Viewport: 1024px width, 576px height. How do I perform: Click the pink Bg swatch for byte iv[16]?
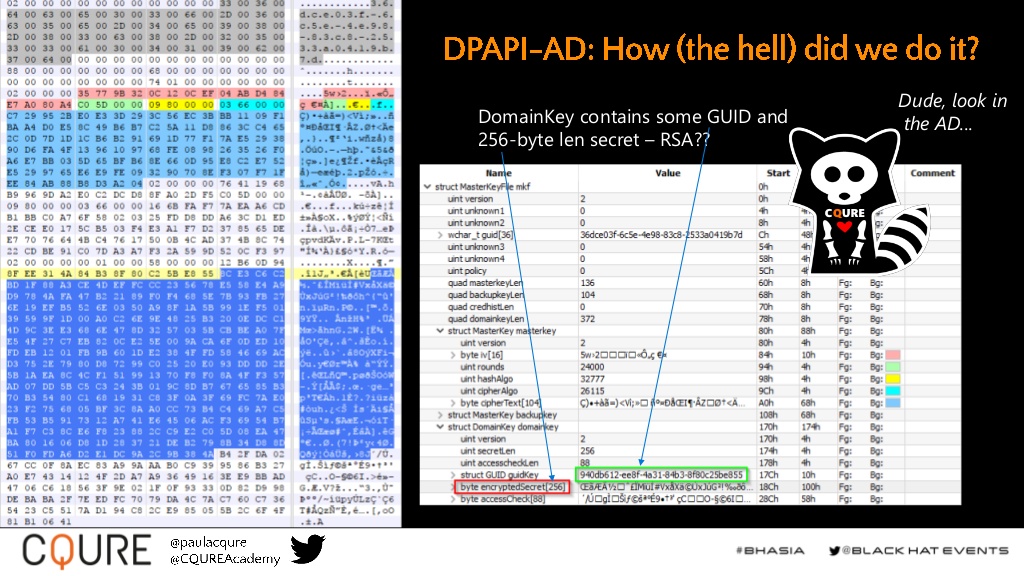coord(893,355)
